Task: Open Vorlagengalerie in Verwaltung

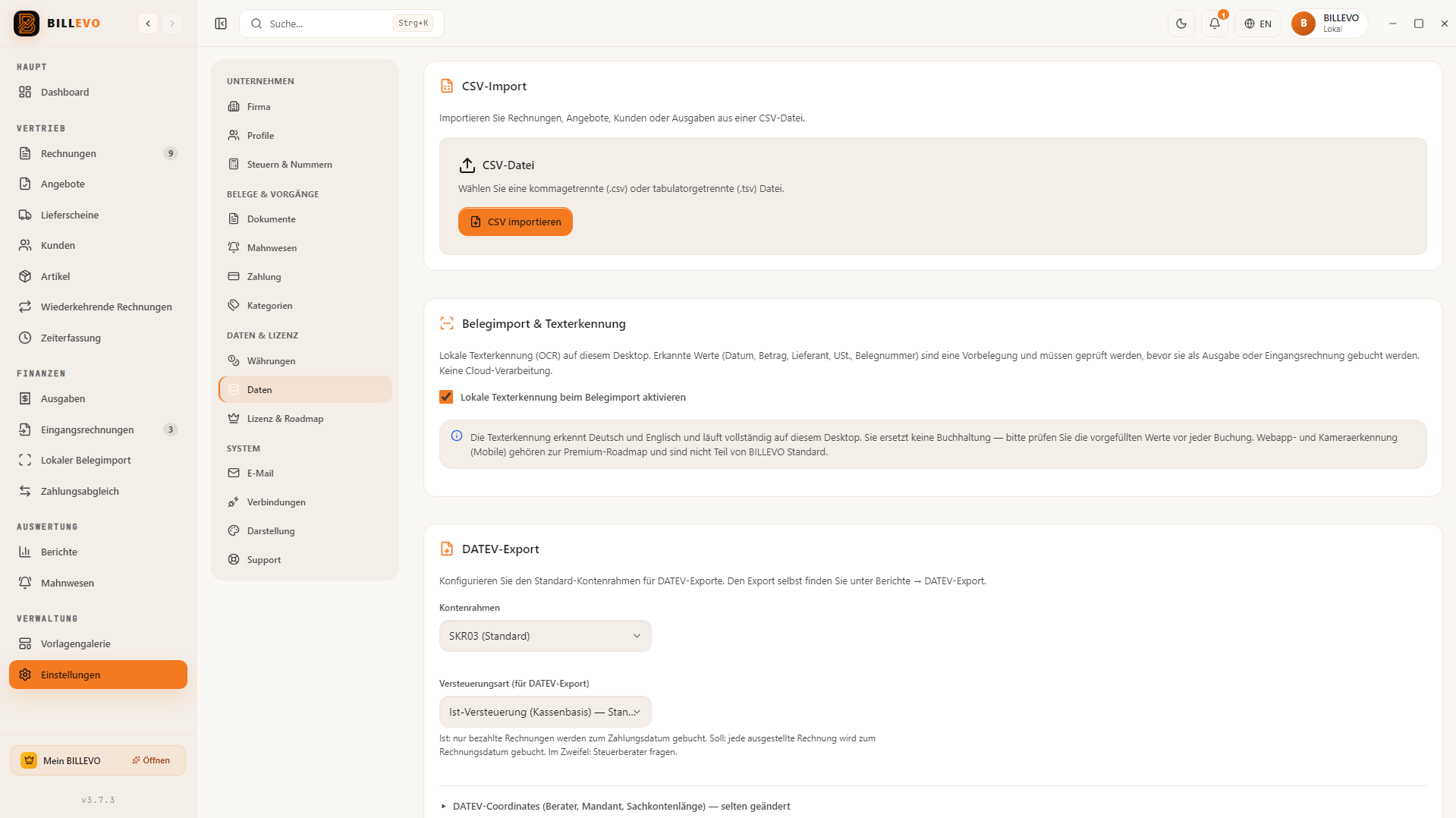Action: [98, 643]
